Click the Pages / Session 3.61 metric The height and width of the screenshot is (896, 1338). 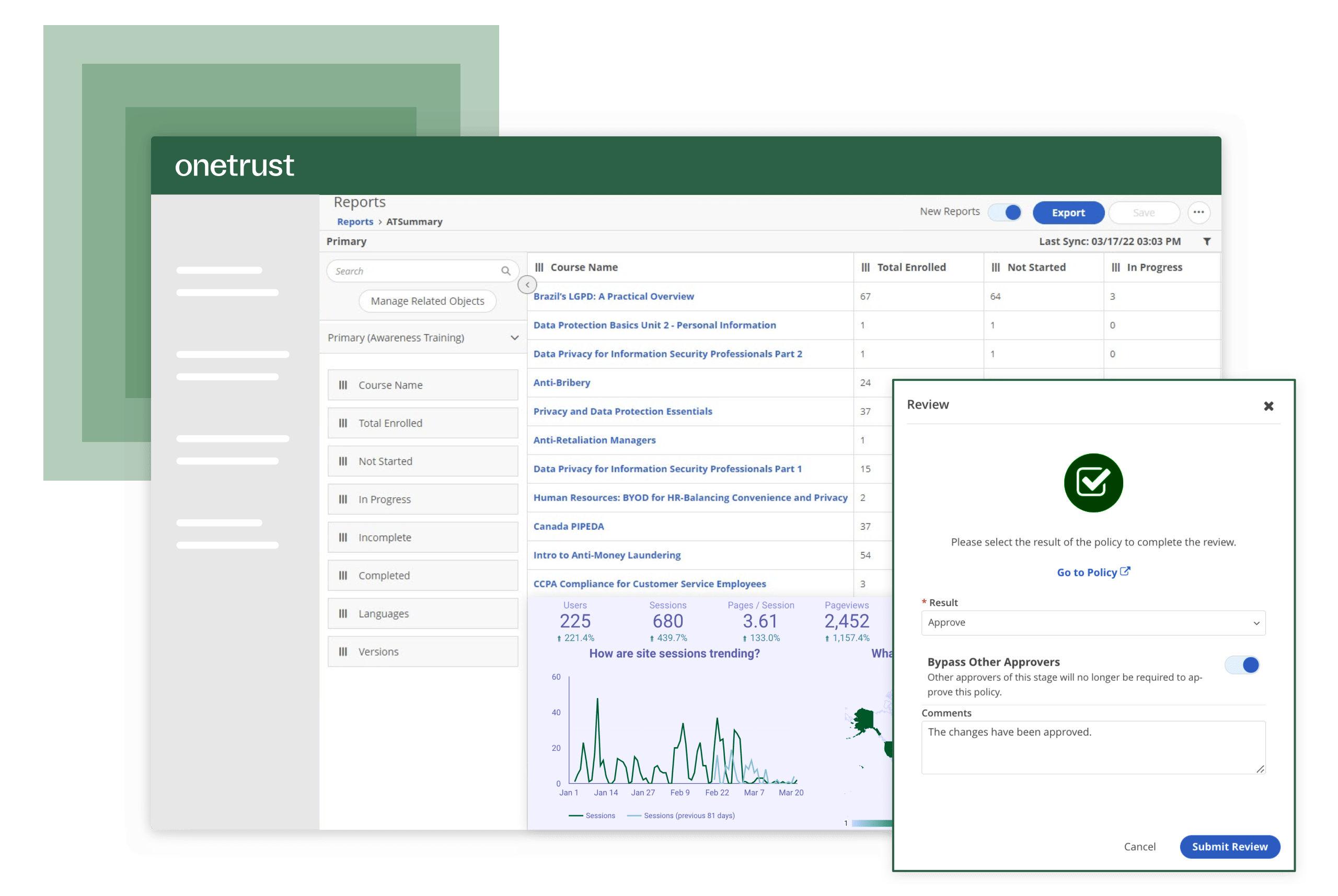(761, 621)
